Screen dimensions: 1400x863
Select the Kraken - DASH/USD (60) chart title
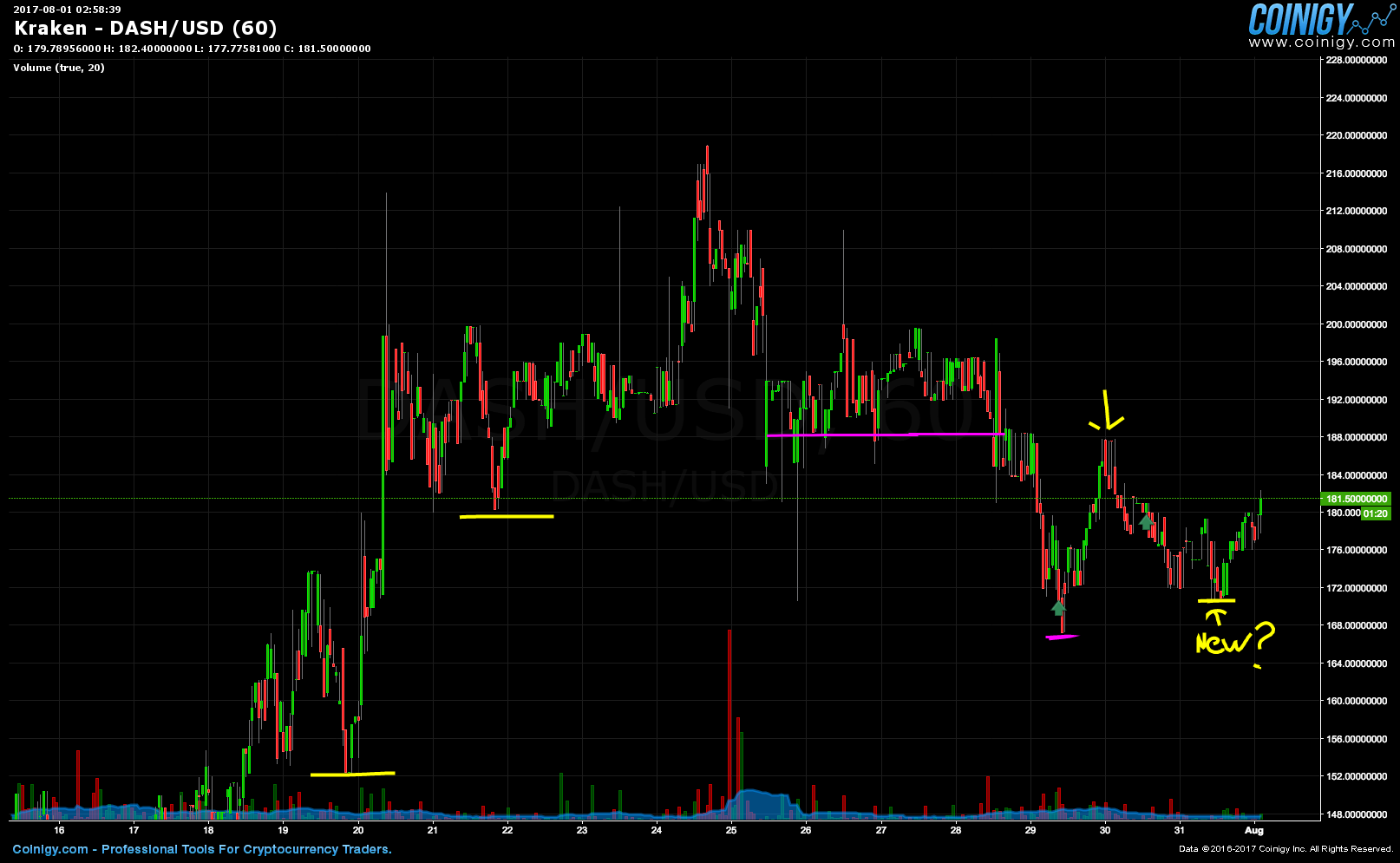click(146, 29)
